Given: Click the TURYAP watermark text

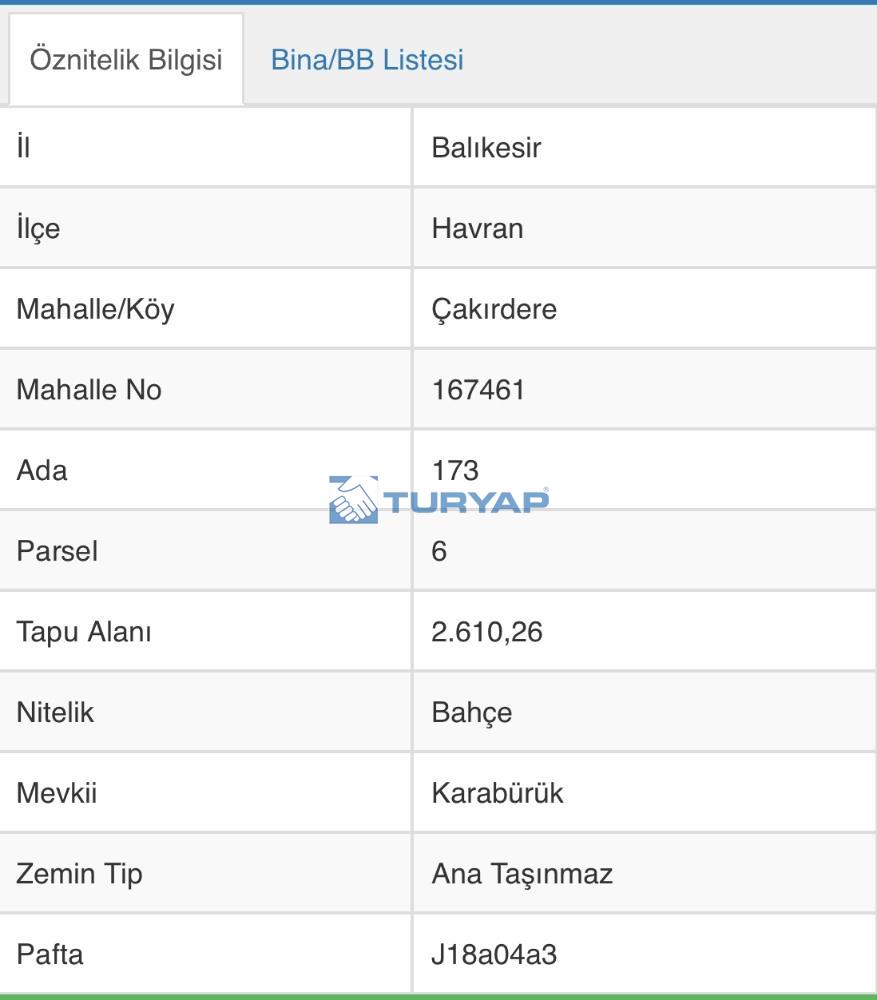Looking at the screenshot, I should pos(466,501).
